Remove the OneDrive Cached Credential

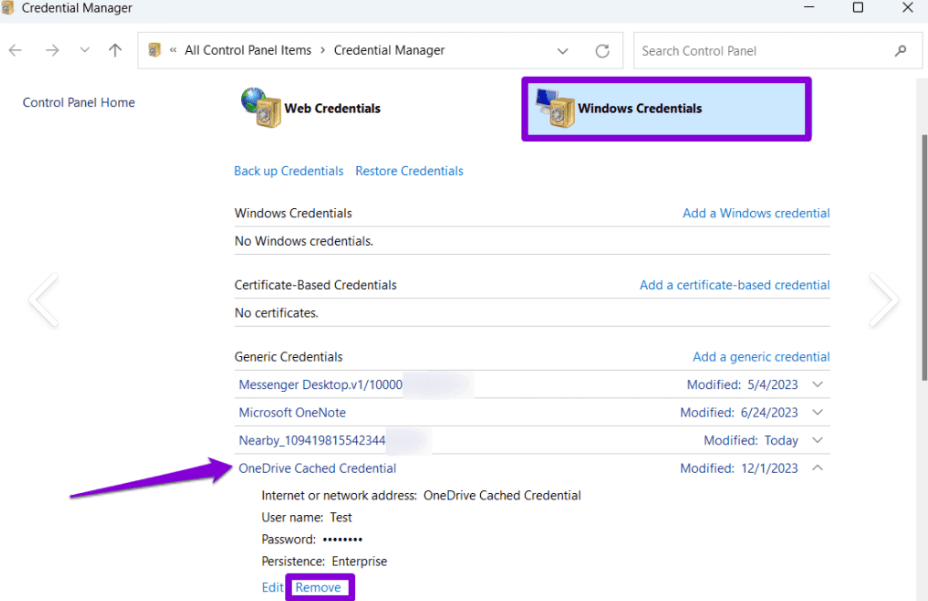pyautogui.click(x=318, y=587)
